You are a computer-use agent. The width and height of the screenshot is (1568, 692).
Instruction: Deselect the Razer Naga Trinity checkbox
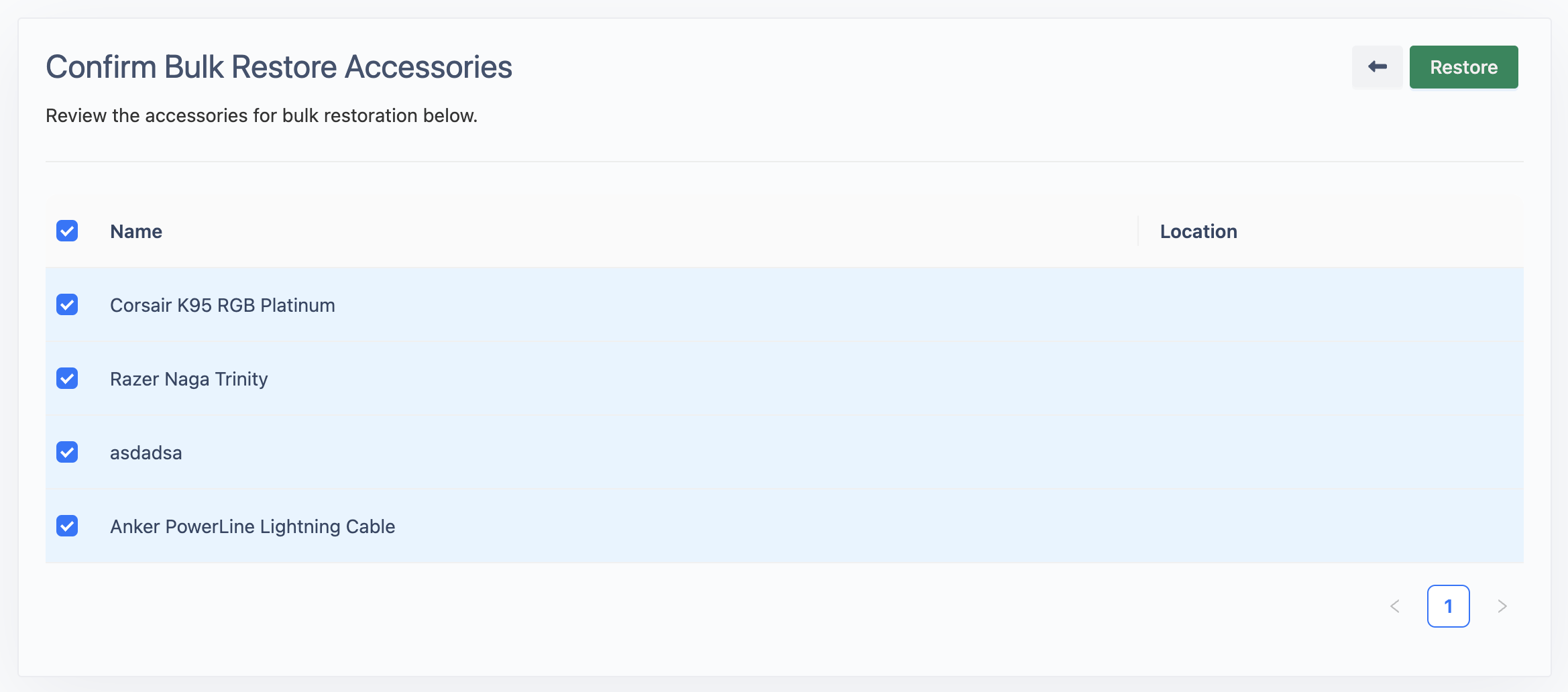tap(67, 378)
